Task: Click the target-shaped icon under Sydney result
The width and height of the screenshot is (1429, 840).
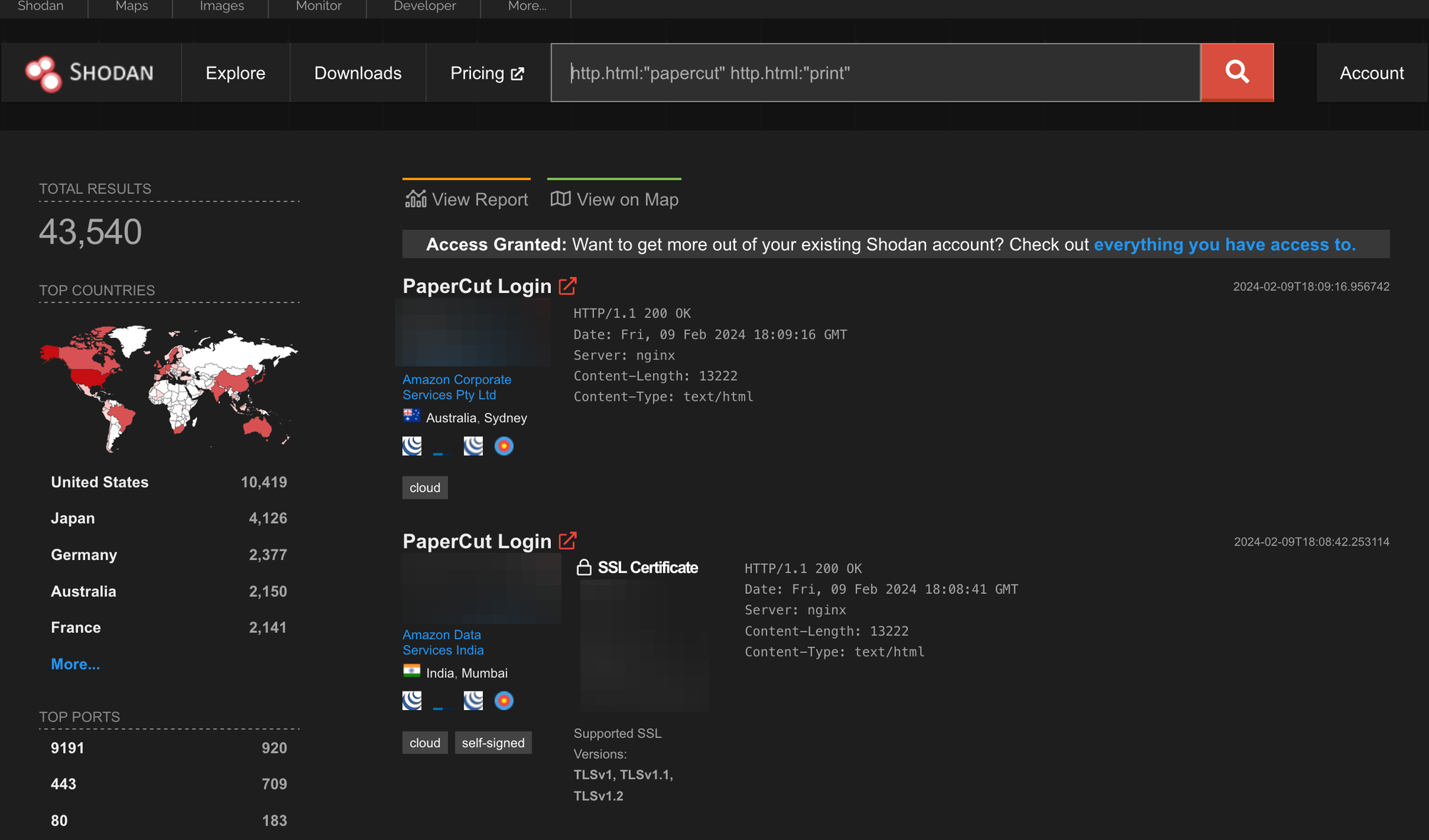Action: click(504, 446)
